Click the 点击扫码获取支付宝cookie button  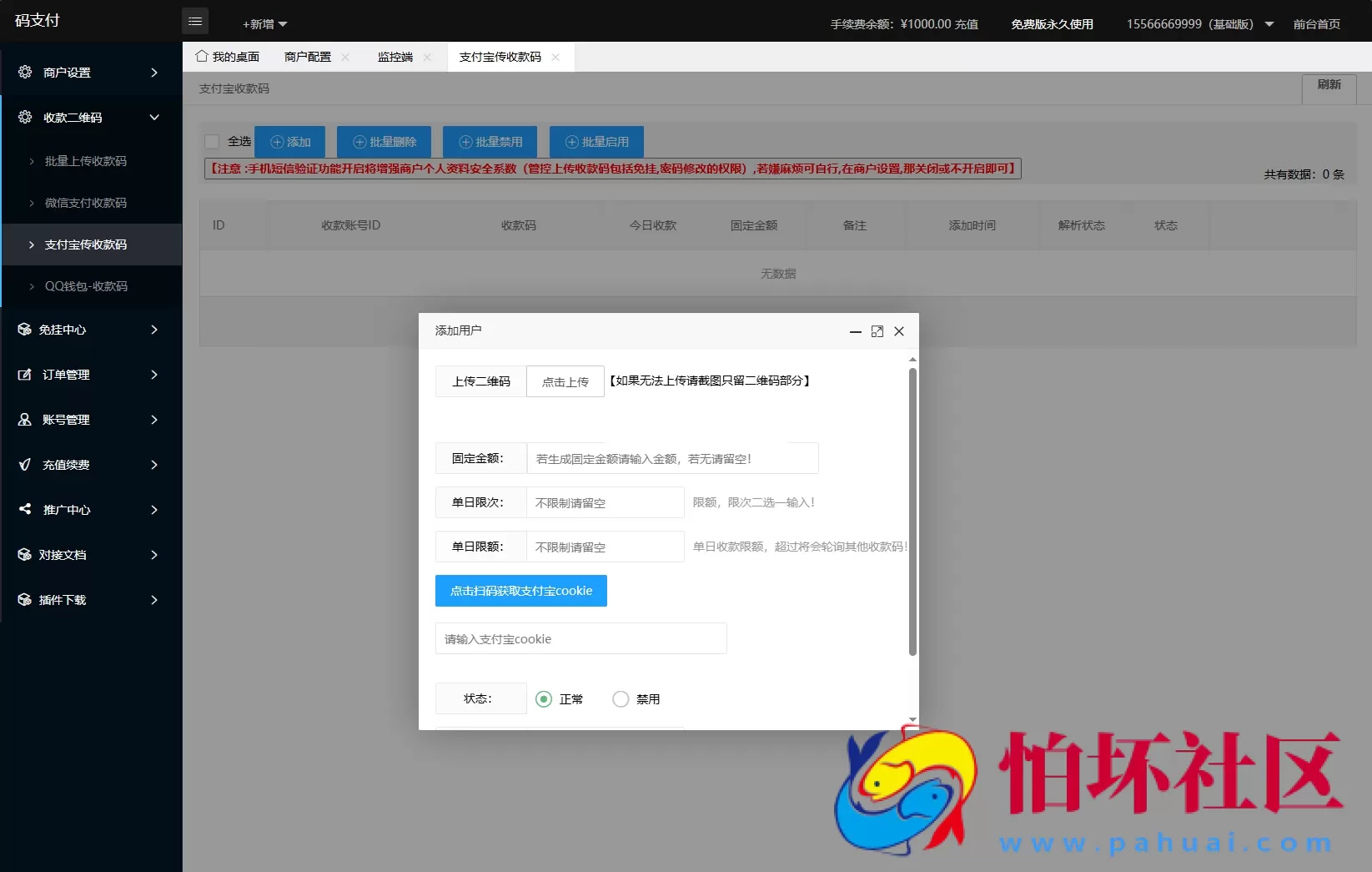coord(520,590)
